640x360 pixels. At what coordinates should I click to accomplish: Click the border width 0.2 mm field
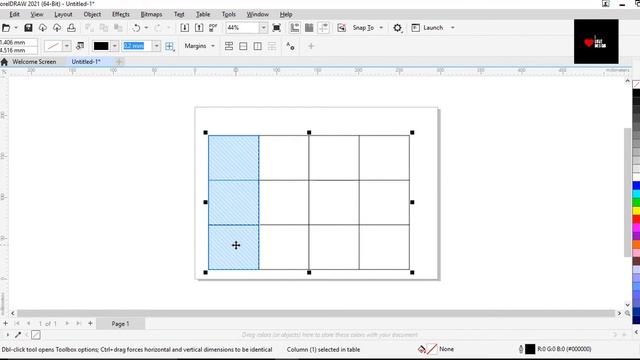pos(138,46)
